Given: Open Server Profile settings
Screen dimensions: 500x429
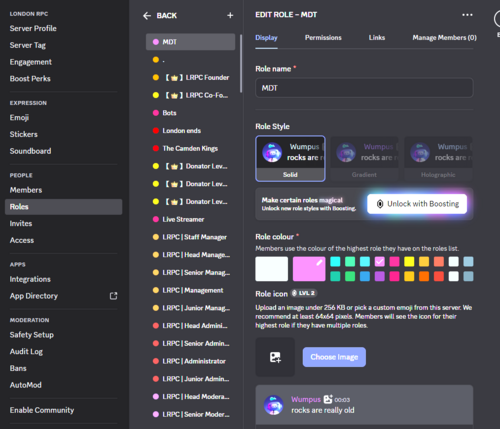Looking at the screenshot, I should coord(63,28).
